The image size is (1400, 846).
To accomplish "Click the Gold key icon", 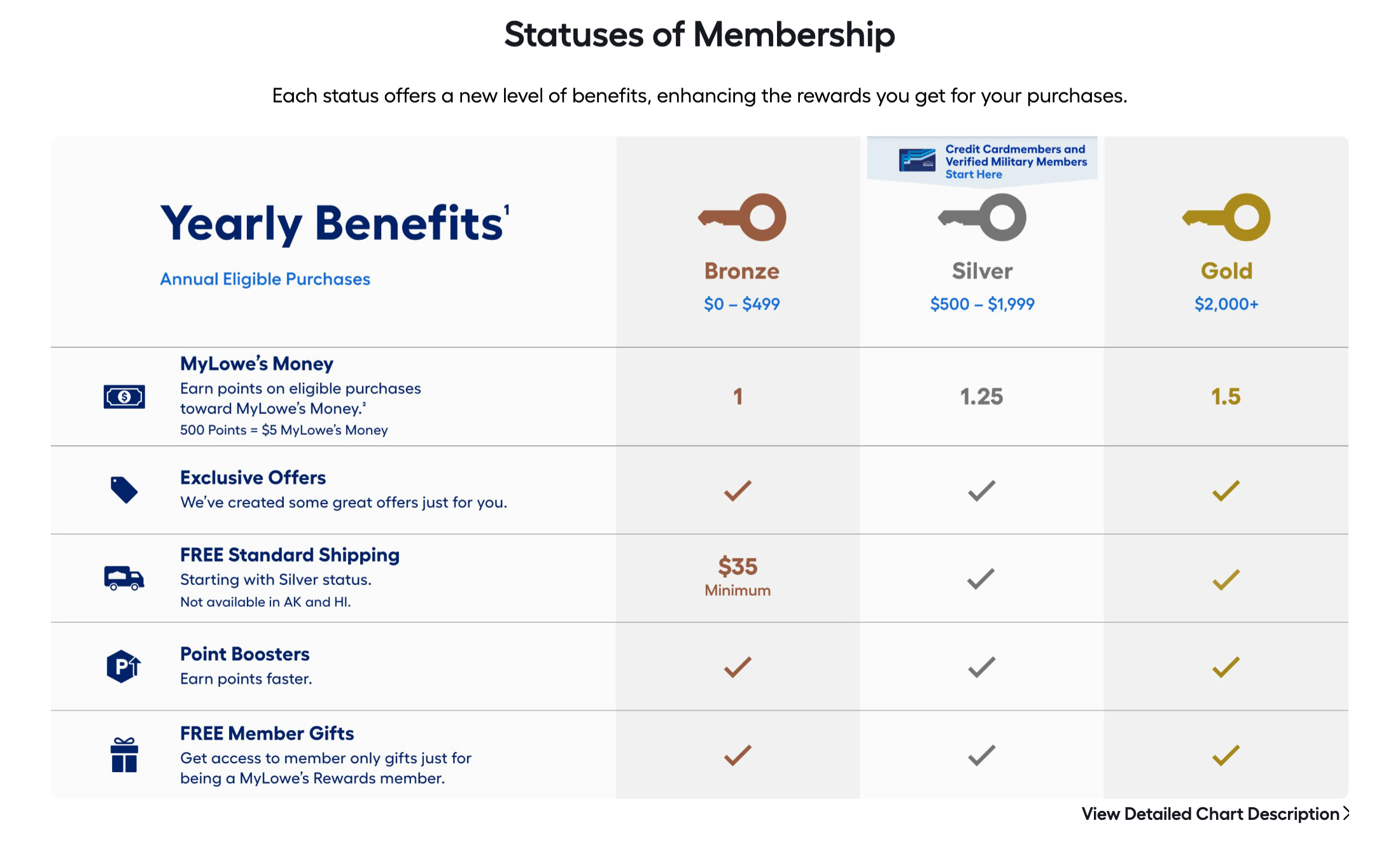I will tap(1226, 217).
